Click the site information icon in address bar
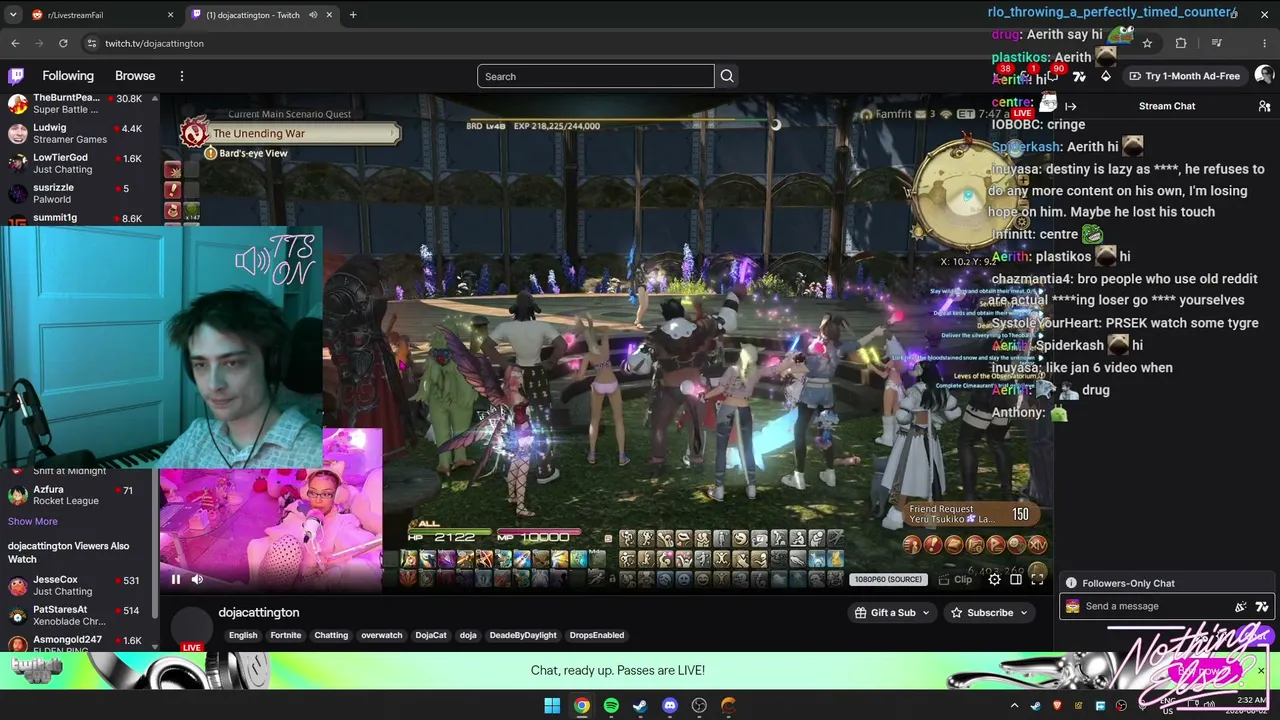The height and width of the screenshot is (720, 1280). click(92, 43)
